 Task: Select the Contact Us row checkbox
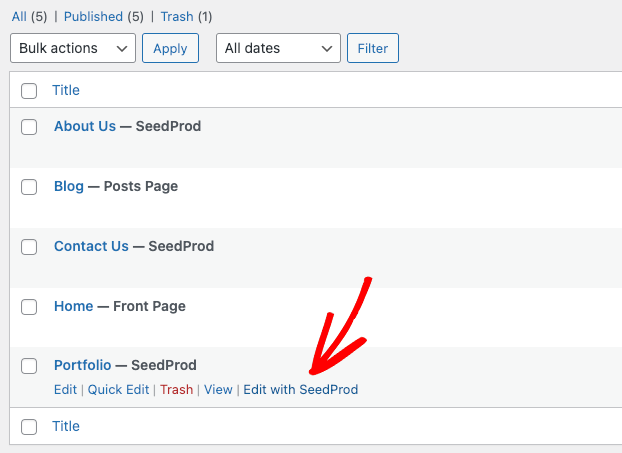point(29,247)
